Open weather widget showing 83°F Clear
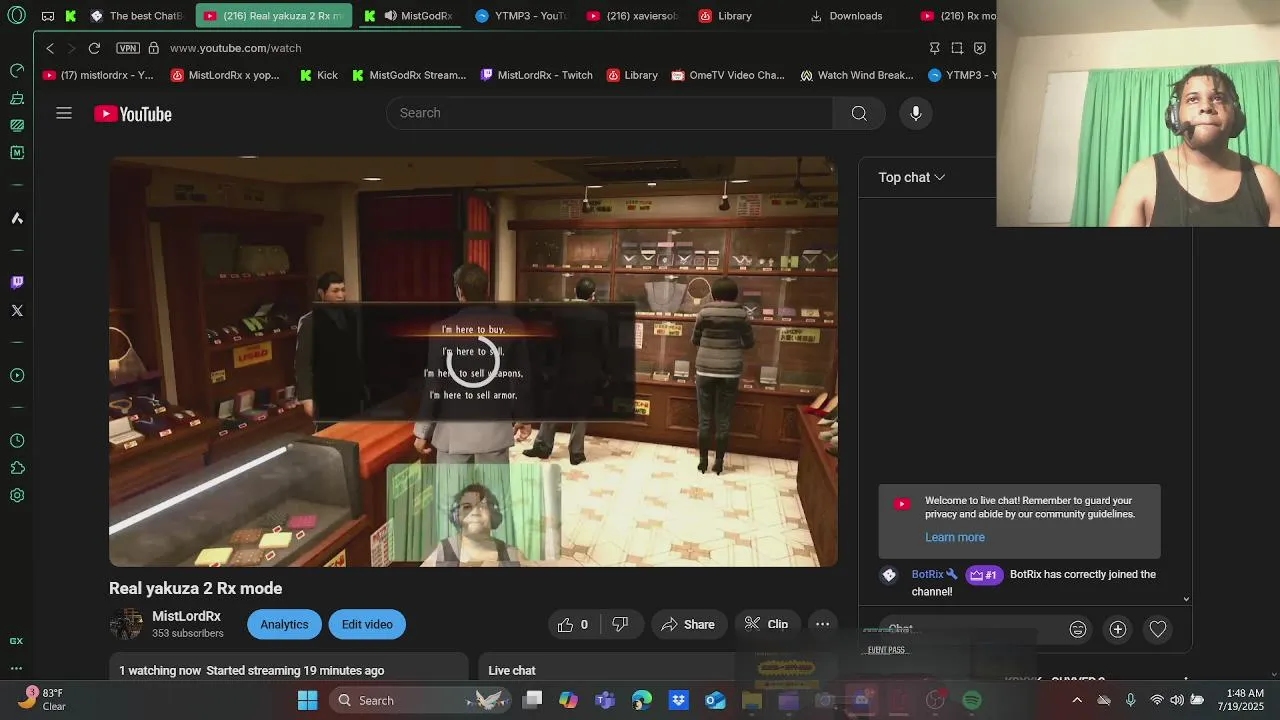The width and height of the screenshot is (1280, 720). 42,699
